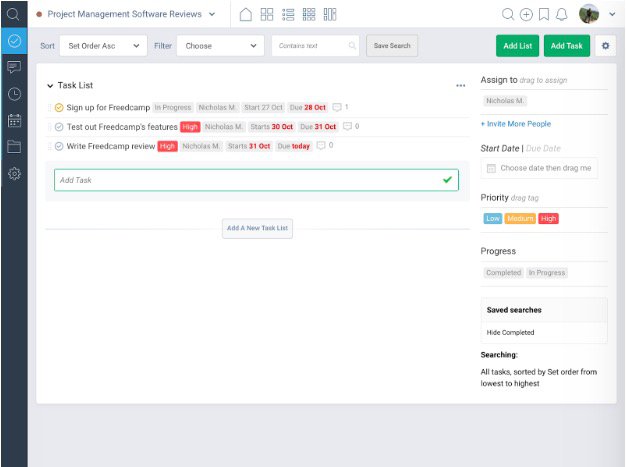Viewport: 626px width, 467px height.
Task: Open the user profile avatar
Action: coord(589,14)
